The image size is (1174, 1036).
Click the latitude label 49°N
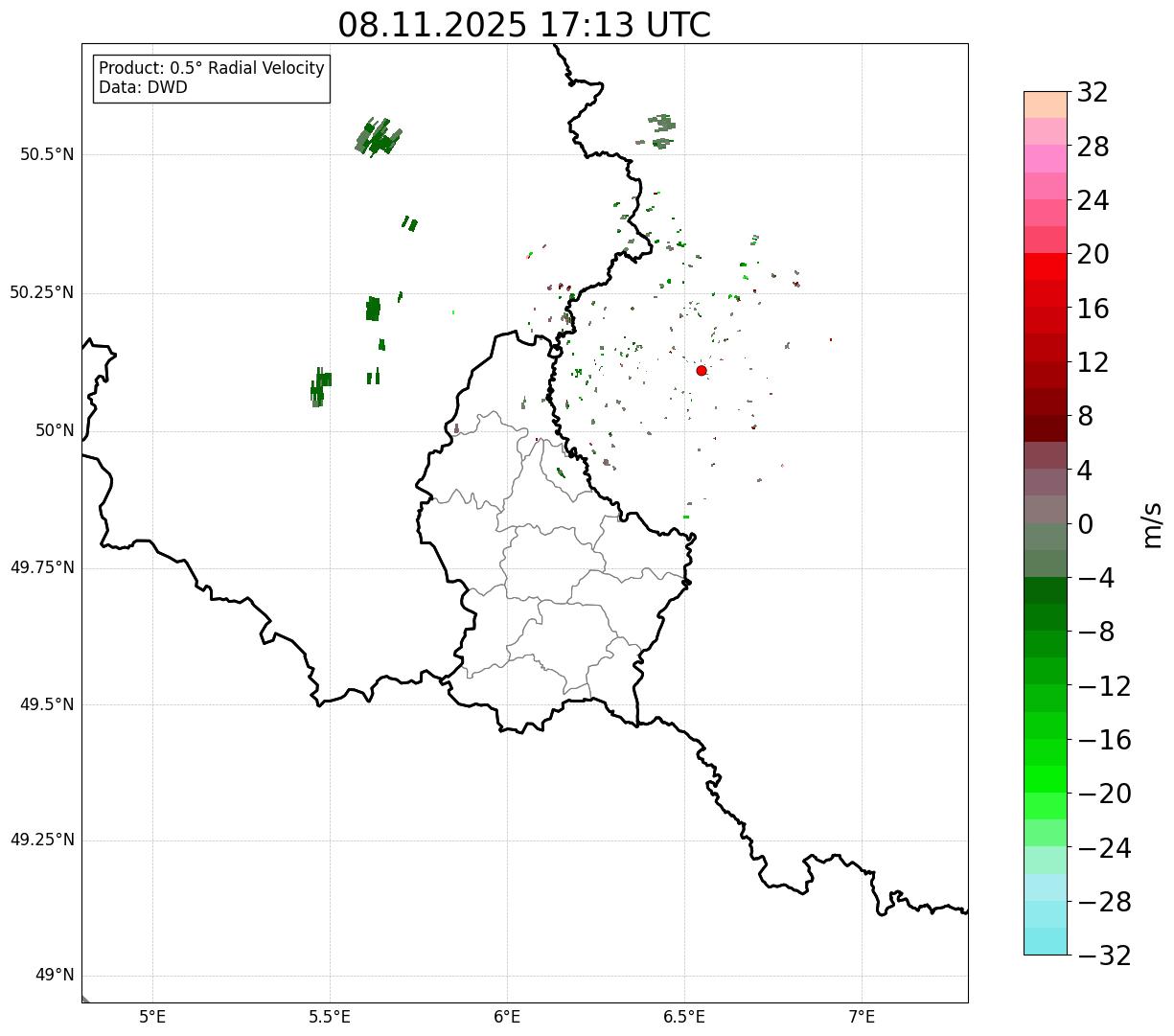tap(55, 976)
